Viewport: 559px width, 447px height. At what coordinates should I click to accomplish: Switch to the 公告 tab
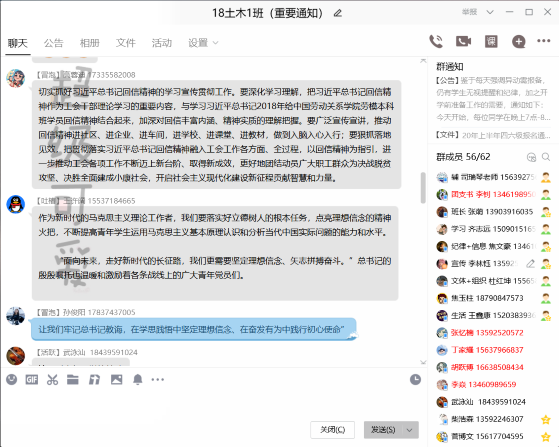(53, 43)
